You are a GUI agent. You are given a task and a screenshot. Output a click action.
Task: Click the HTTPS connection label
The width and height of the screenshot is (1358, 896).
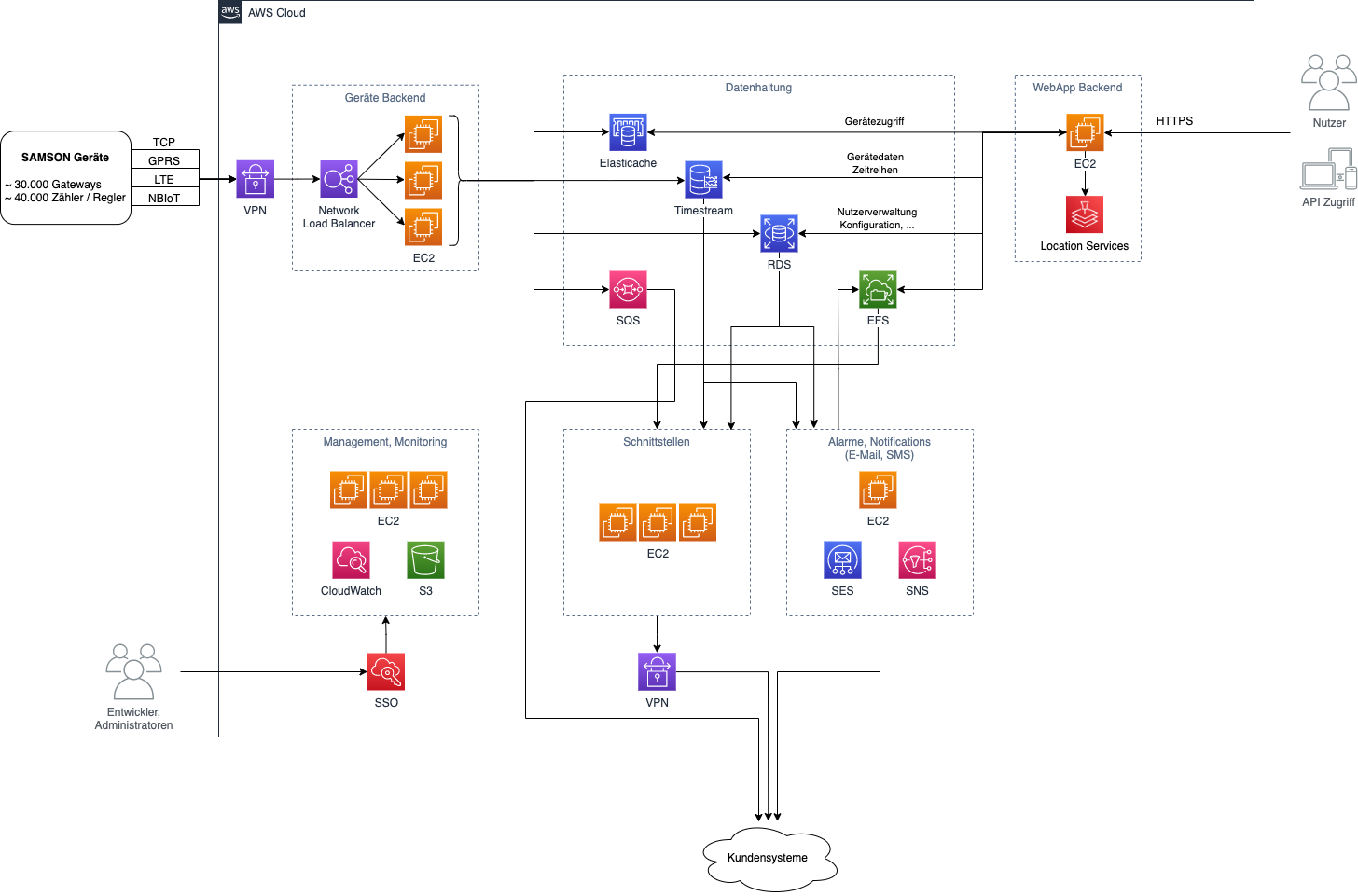coord(1174,121)
